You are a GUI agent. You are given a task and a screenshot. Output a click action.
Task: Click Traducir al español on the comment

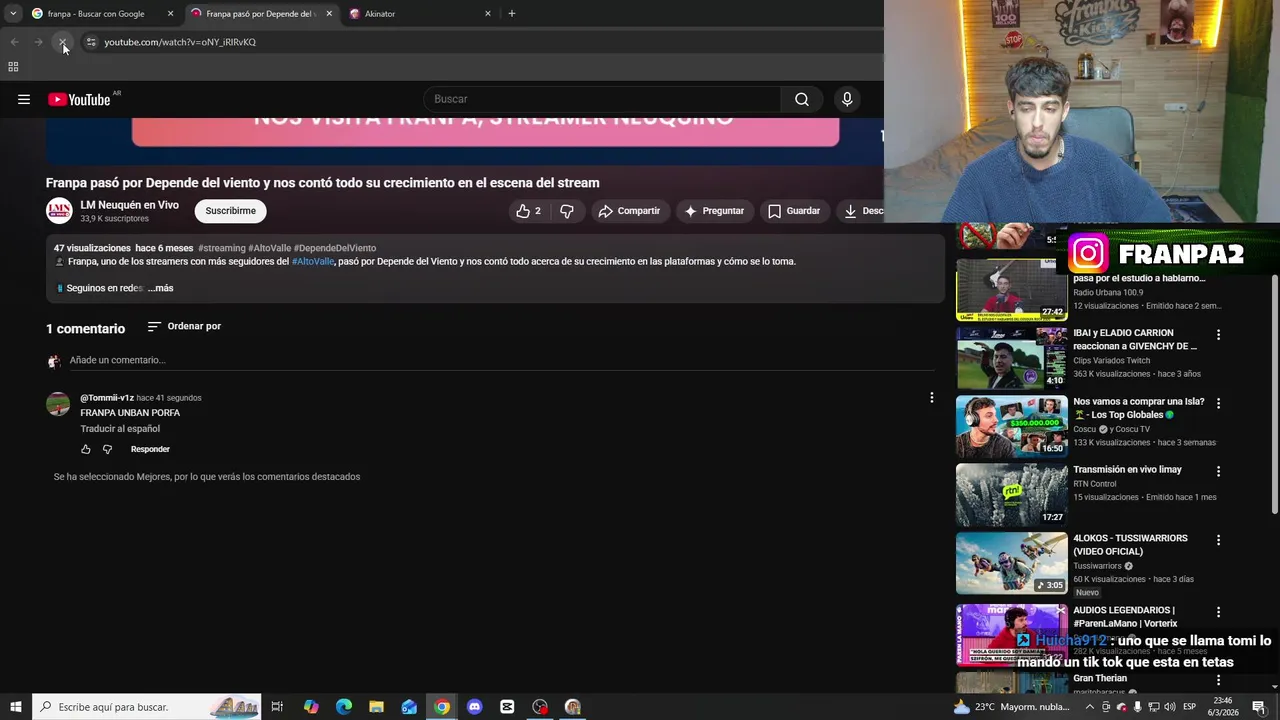click(x=120, y=429)
